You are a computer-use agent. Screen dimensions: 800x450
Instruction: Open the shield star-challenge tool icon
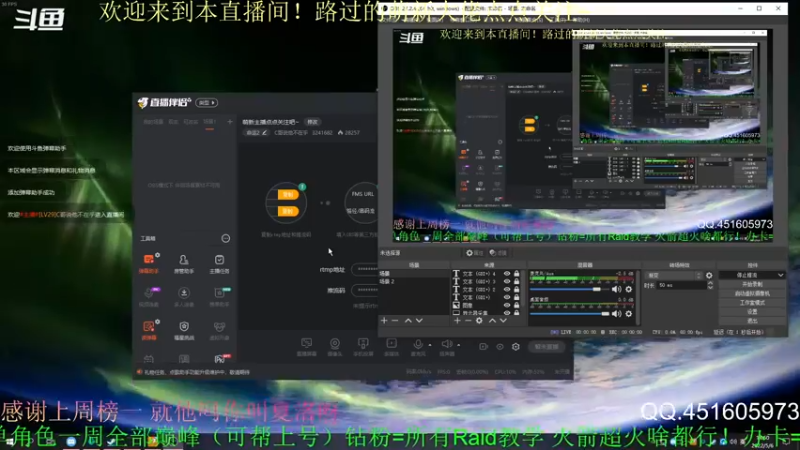[184, 330]
